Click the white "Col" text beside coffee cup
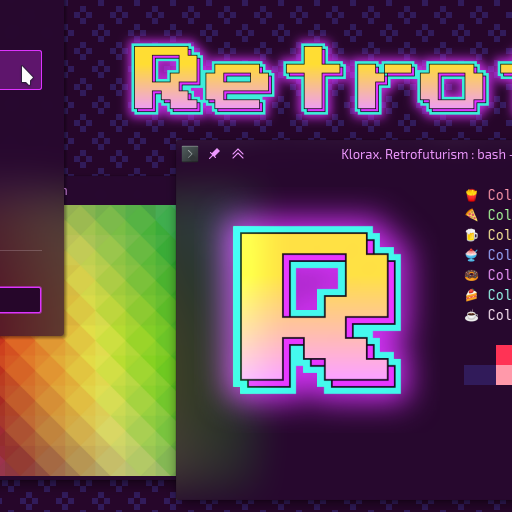 499,315
